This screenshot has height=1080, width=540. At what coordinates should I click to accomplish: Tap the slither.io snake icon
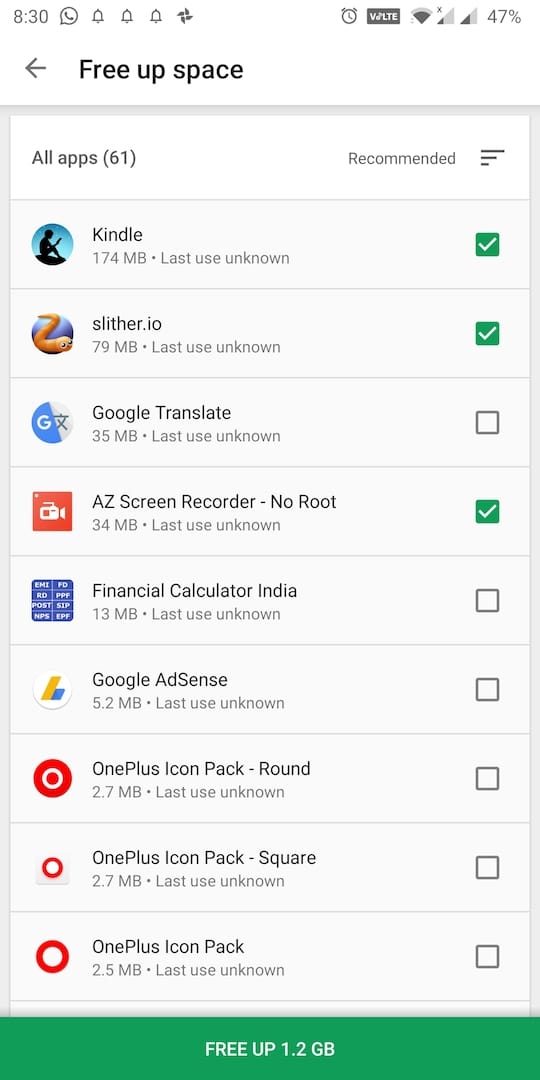(52, 333)
